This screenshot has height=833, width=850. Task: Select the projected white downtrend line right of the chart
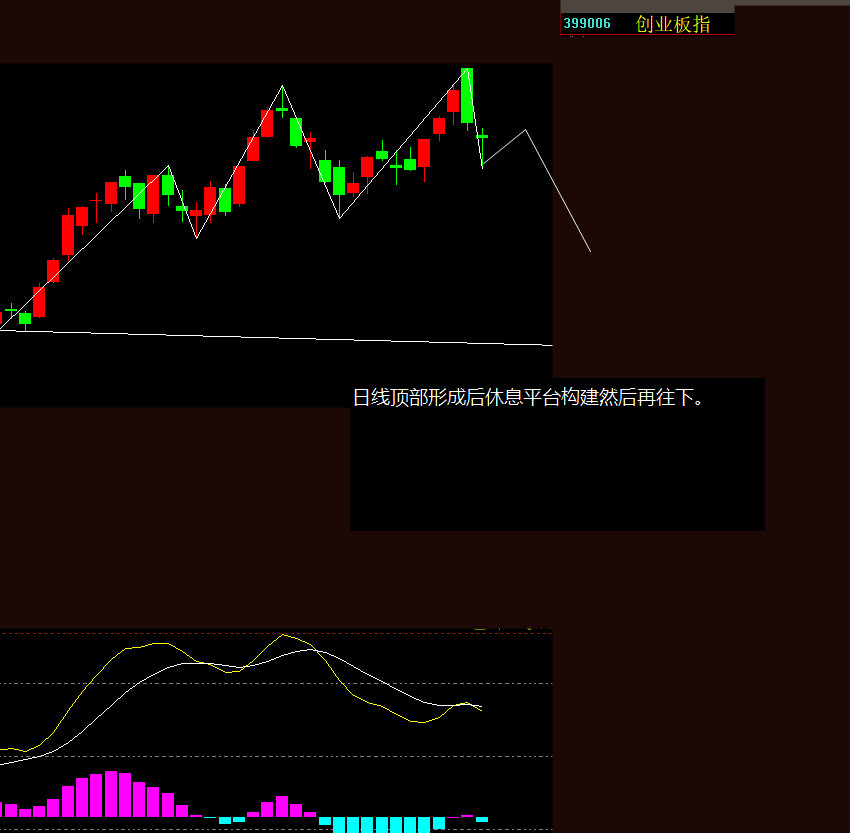click(558, 190)
